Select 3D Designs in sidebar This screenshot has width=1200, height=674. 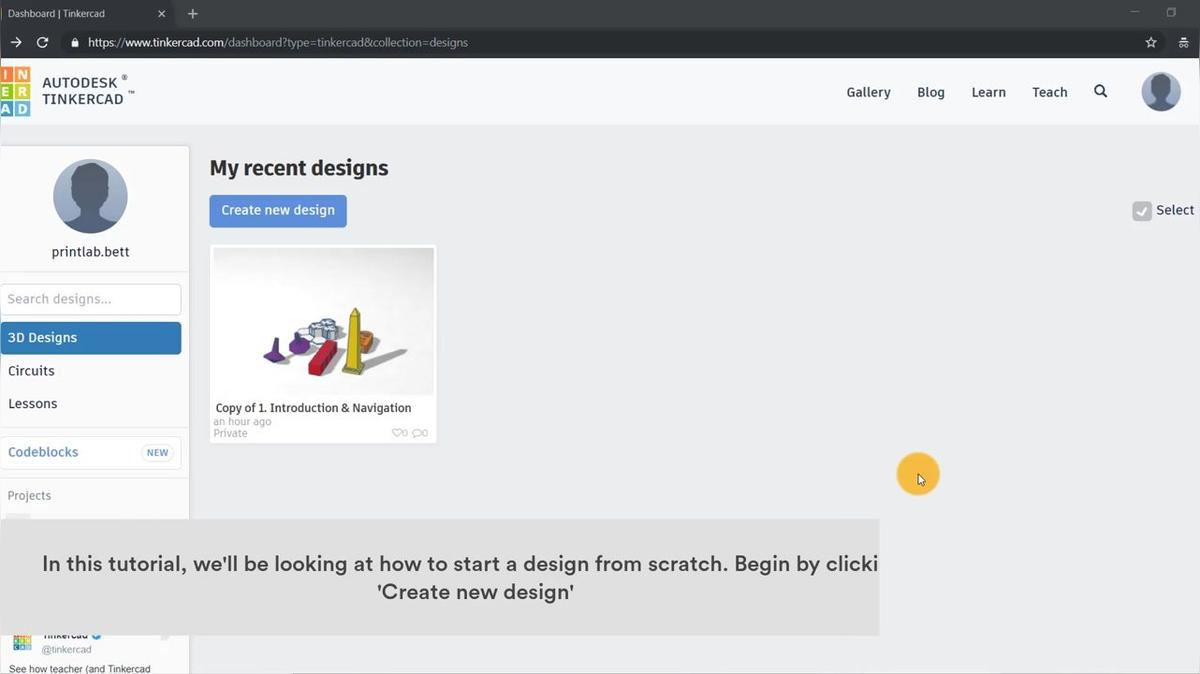click(x=91, y=338)
